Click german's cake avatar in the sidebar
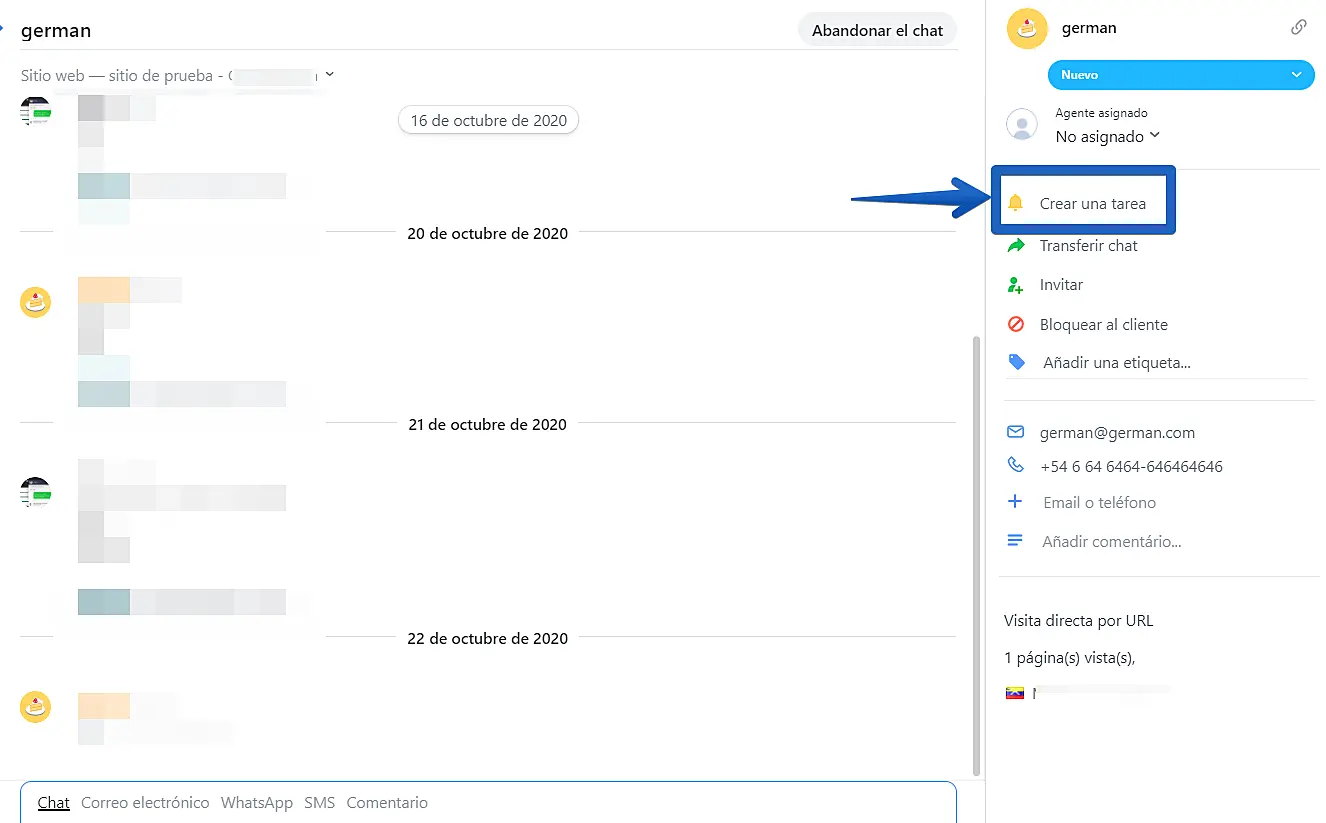Screen dimensions: 1326x823 coord(1026,29)
